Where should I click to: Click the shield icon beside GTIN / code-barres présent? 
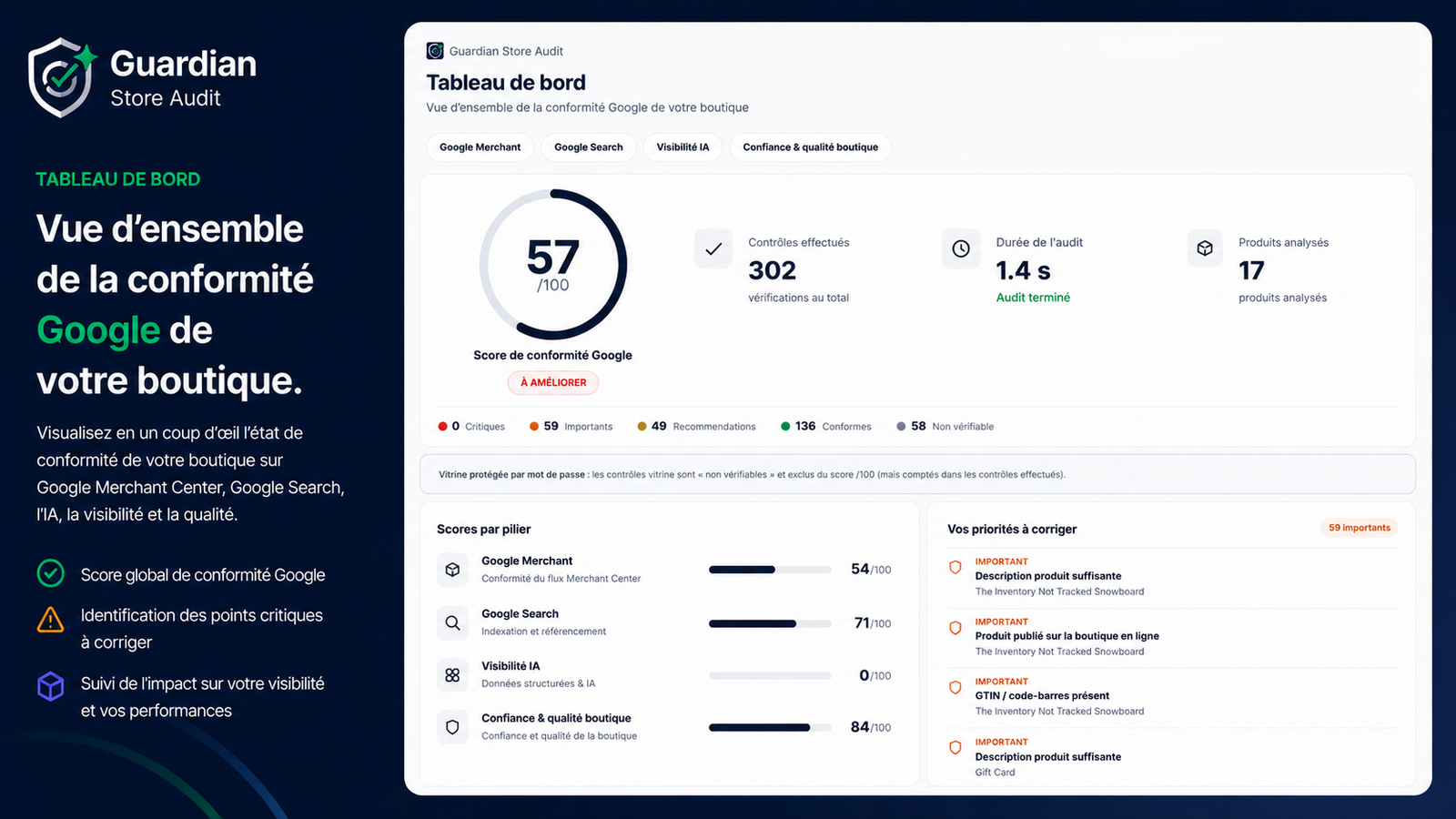point(955,688)
